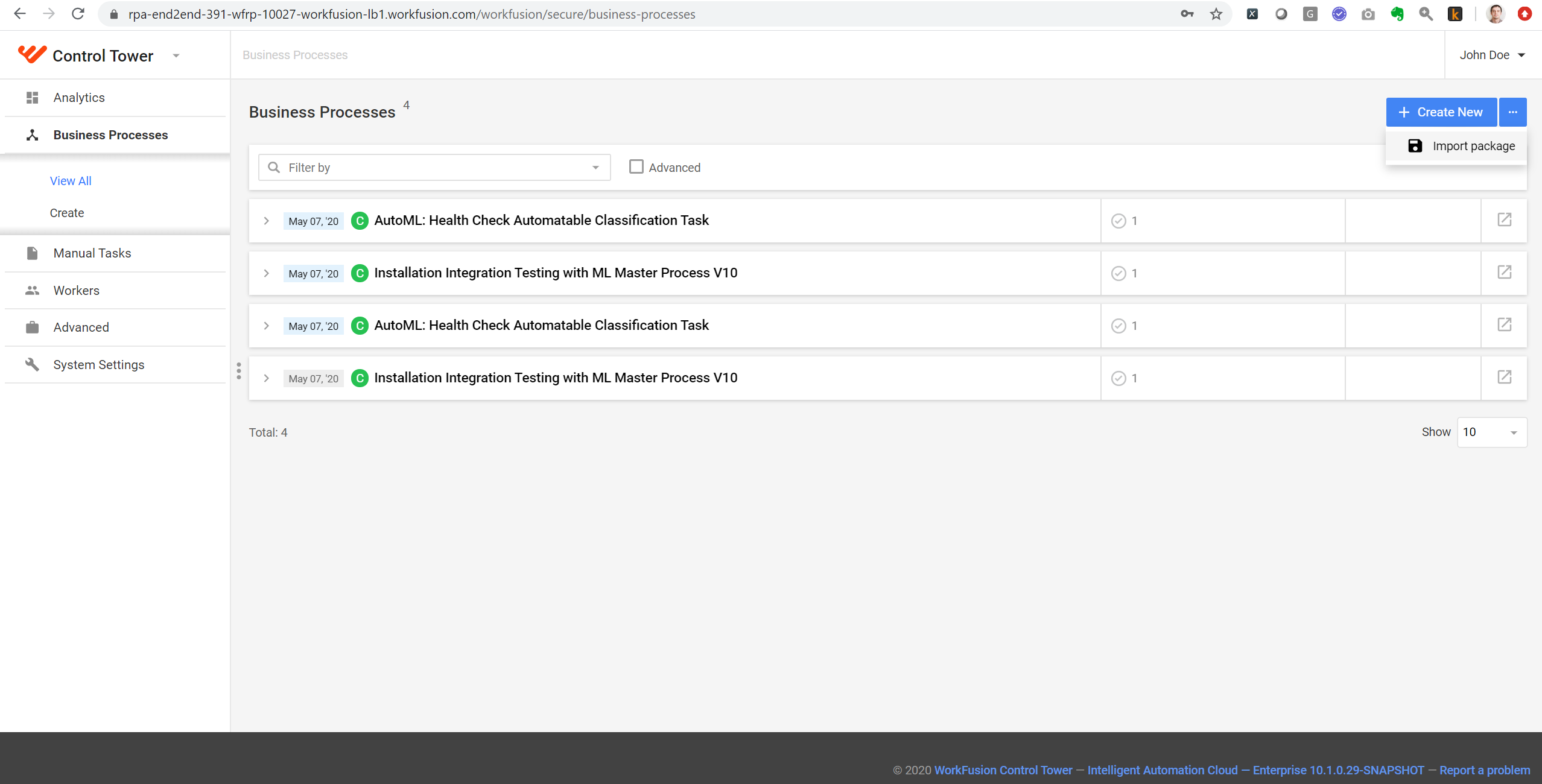1542x784 pixels.
Task: Click the completed-count check icon on the first AutoML row
Action: tap(1118, 221)
